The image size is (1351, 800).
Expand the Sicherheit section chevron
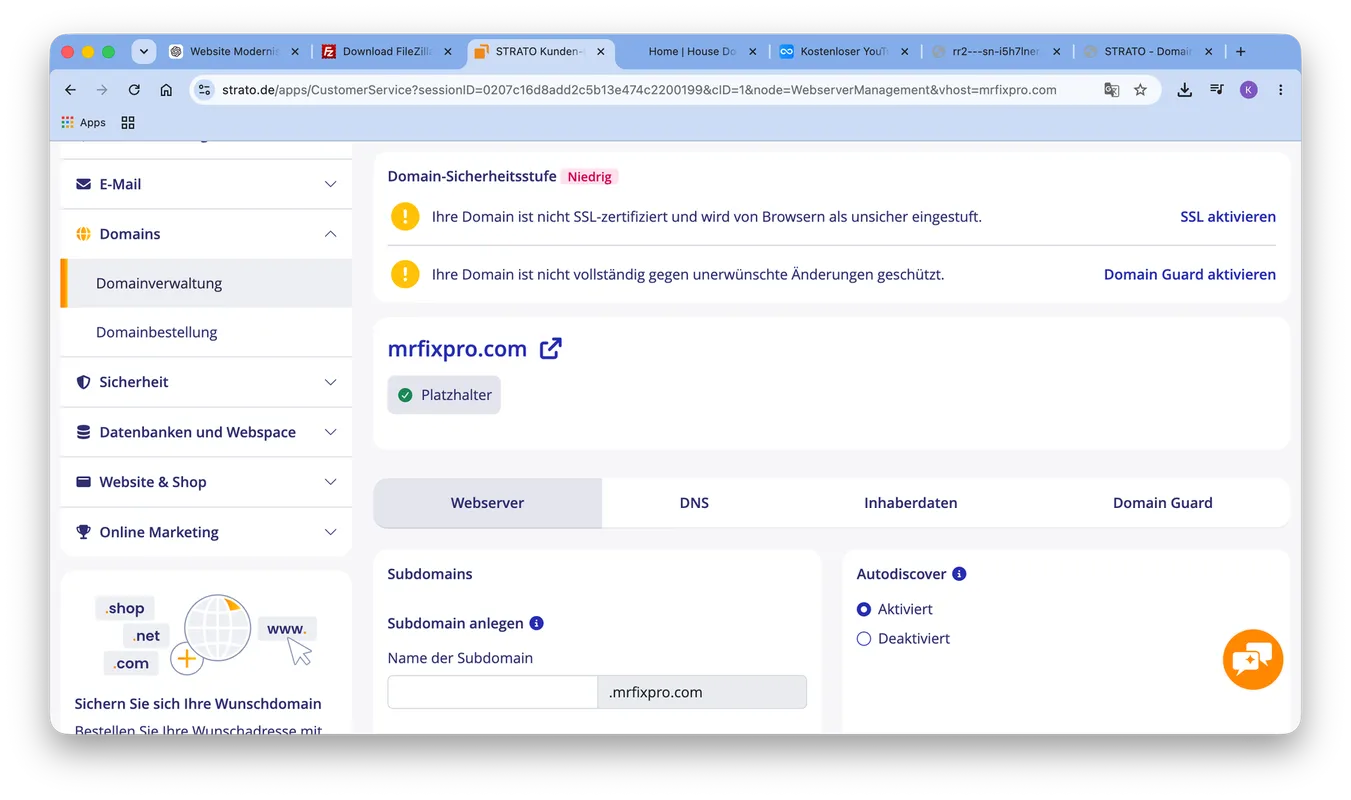331,382
